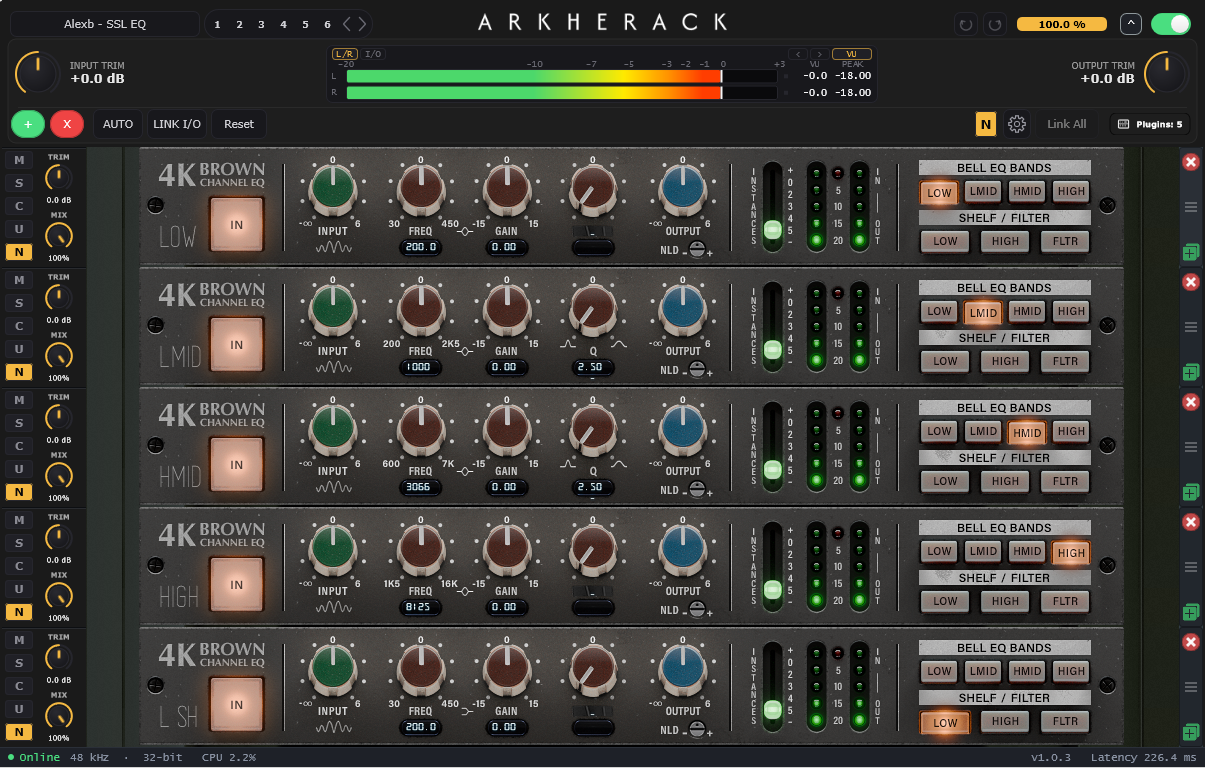Toggle the C button on the HIGH plugin
This screenshot has width=1205, height=768.
[18, 566]
